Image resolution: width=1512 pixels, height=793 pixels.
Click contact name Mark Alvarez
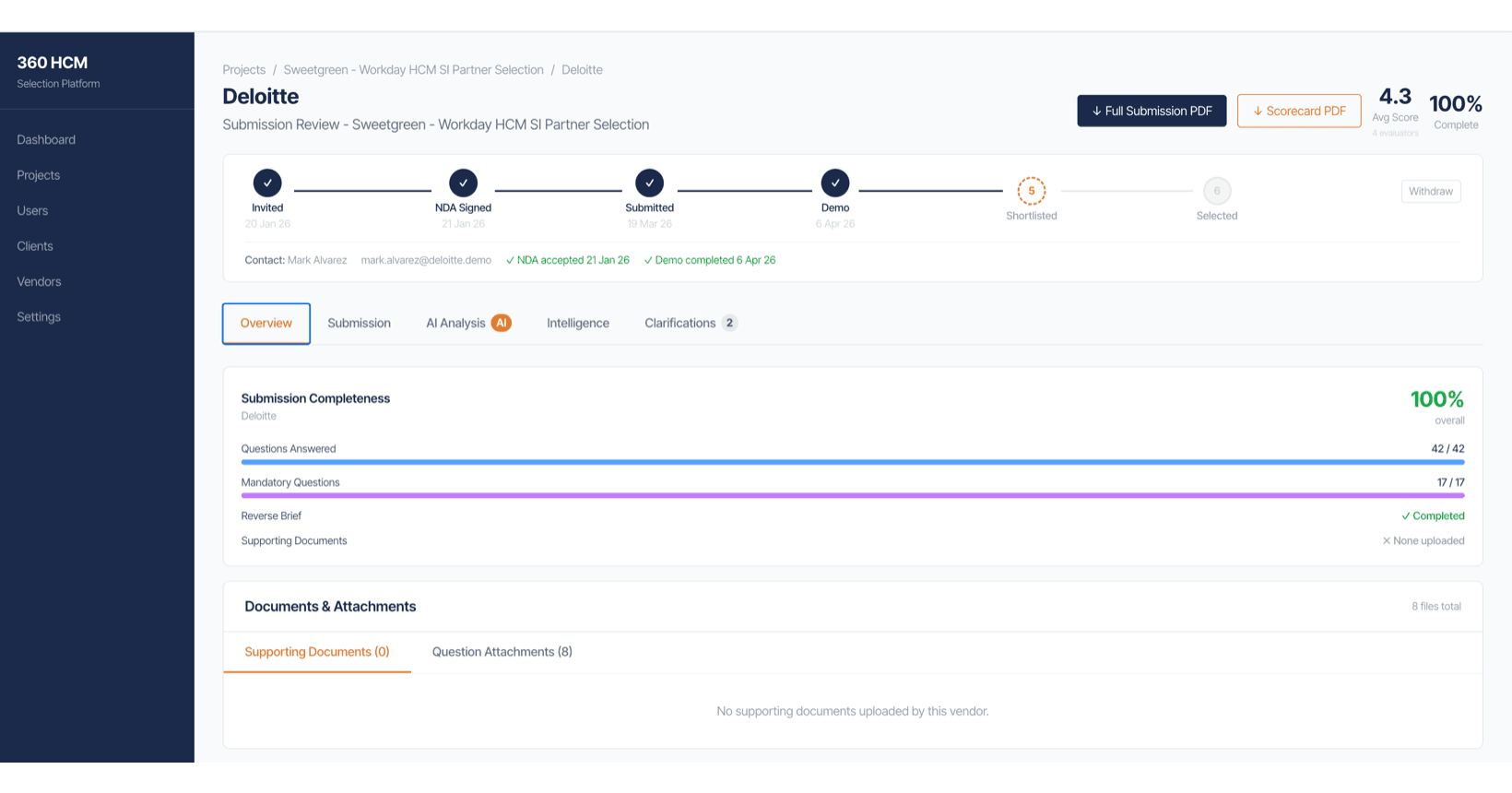pos(317,260)
